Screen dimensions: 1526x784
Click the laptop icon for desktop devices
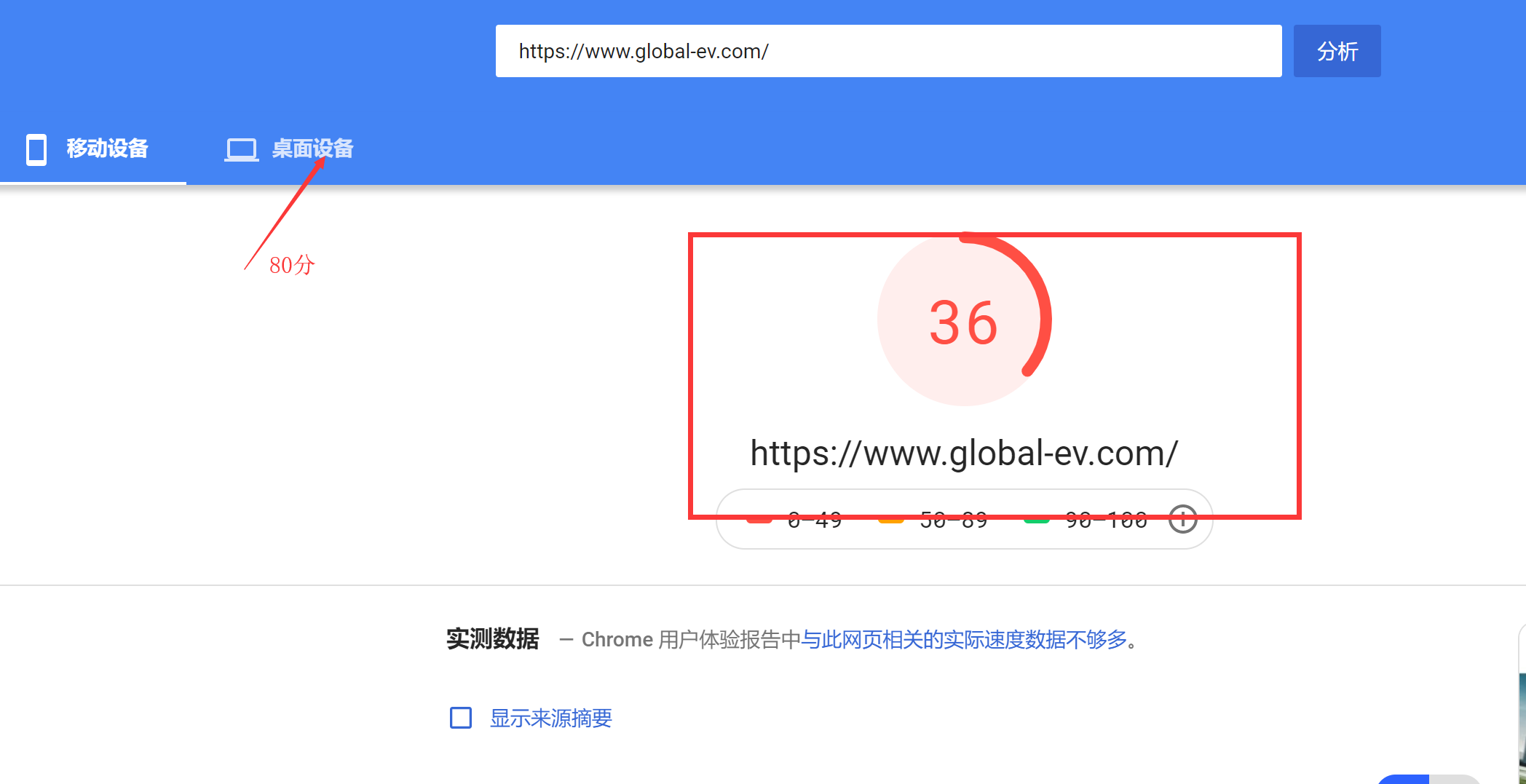coord(241,149)
